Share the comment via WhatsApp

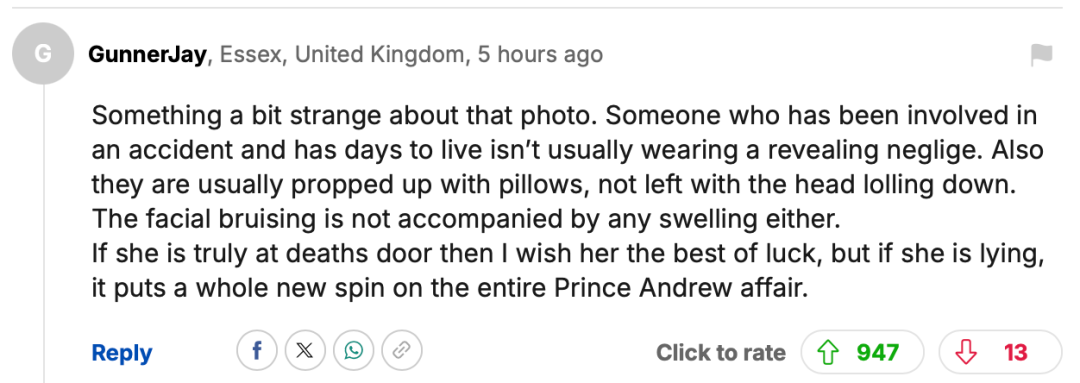(353, 351)
